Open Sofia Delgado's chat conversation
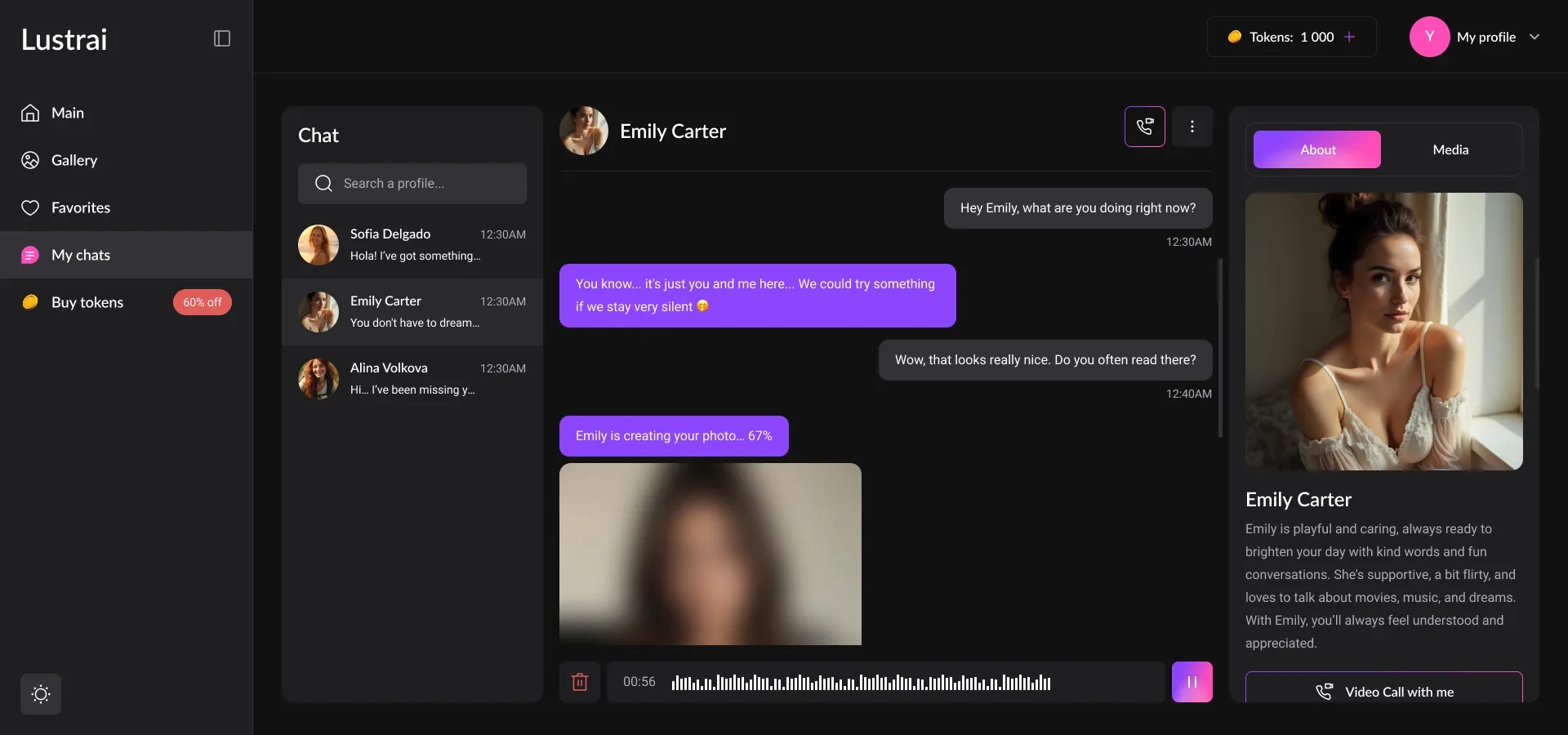1568x735 pixels. tap(412, 245)
